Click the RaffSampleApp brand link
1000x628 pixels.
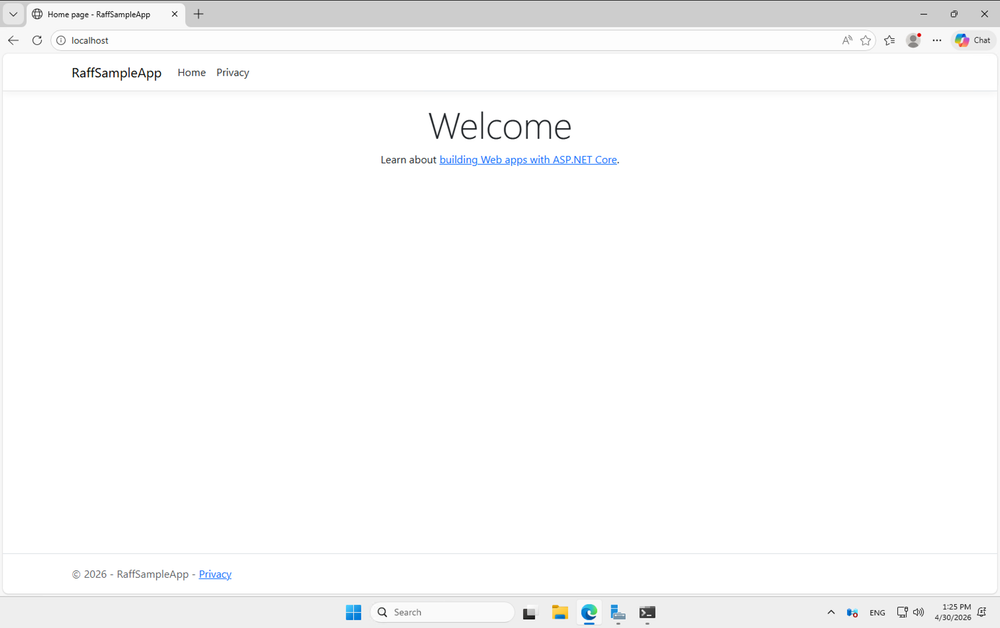116,73
